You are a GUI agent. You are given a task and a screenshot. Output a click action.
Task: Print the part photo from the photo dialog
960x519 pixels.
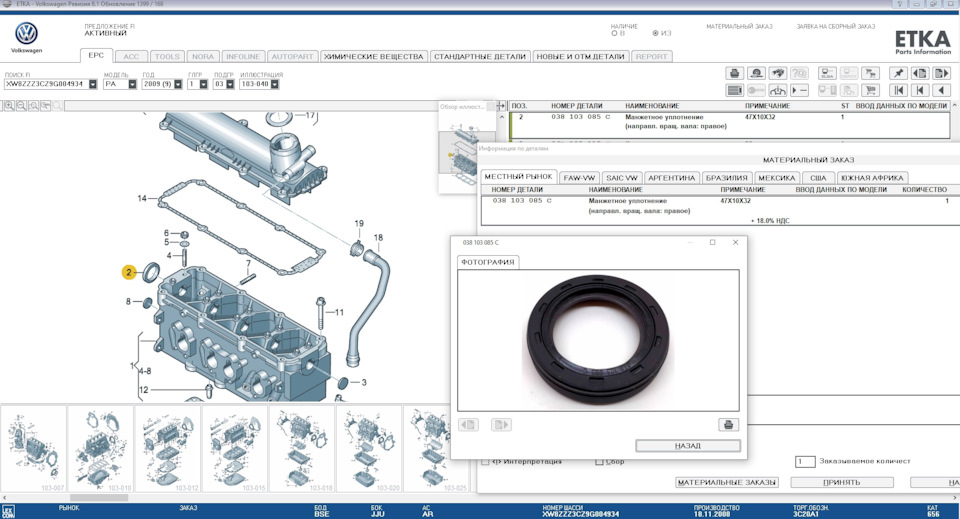click(728, 424)
